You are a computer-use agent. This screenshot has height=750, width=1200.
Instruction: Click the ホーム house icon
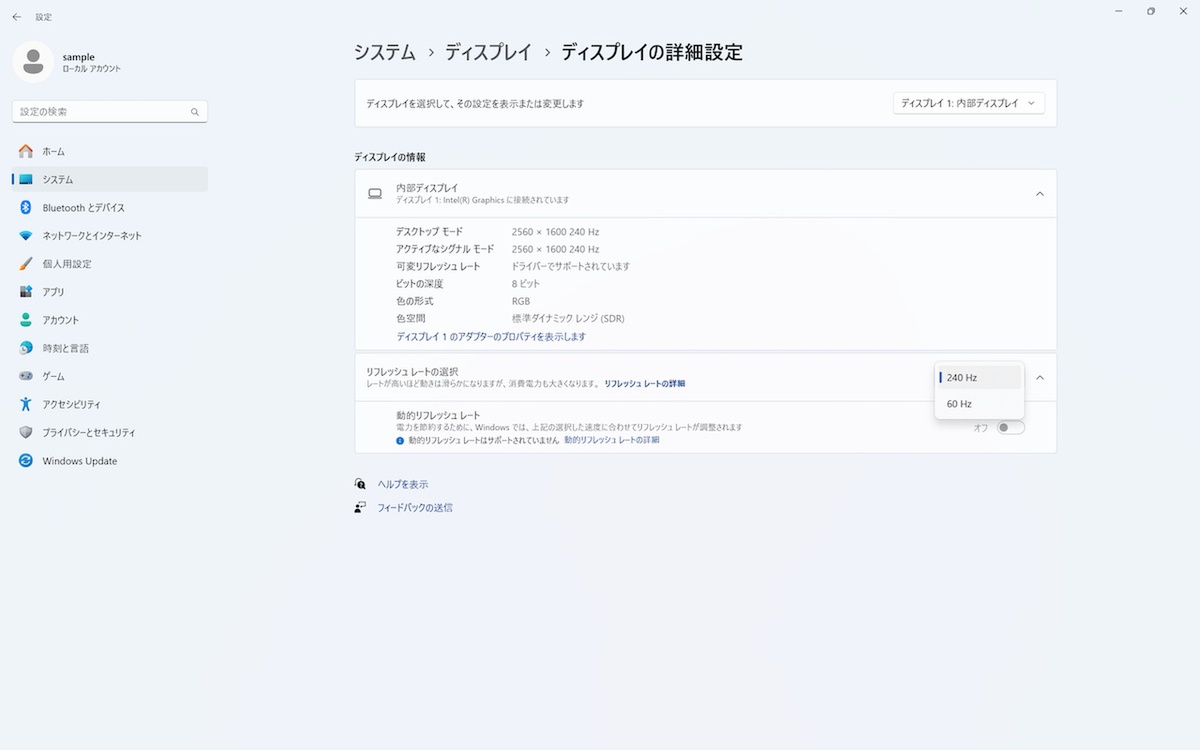26,151
